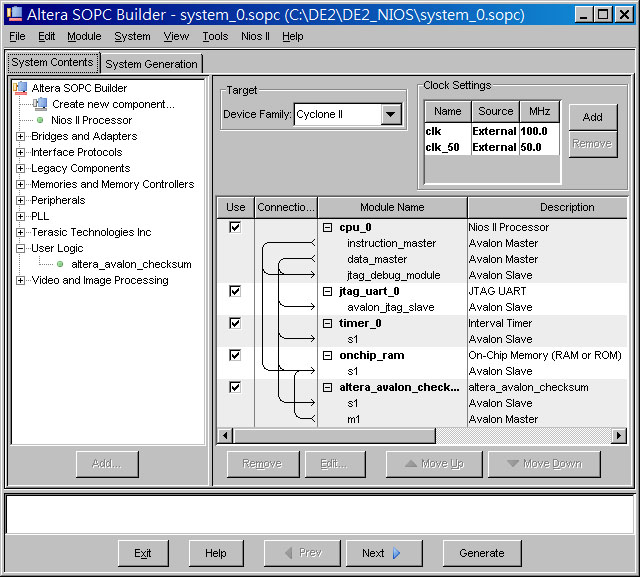640x577 pixels.
Task: Open the File menu
Action: (x=17, y=36)
